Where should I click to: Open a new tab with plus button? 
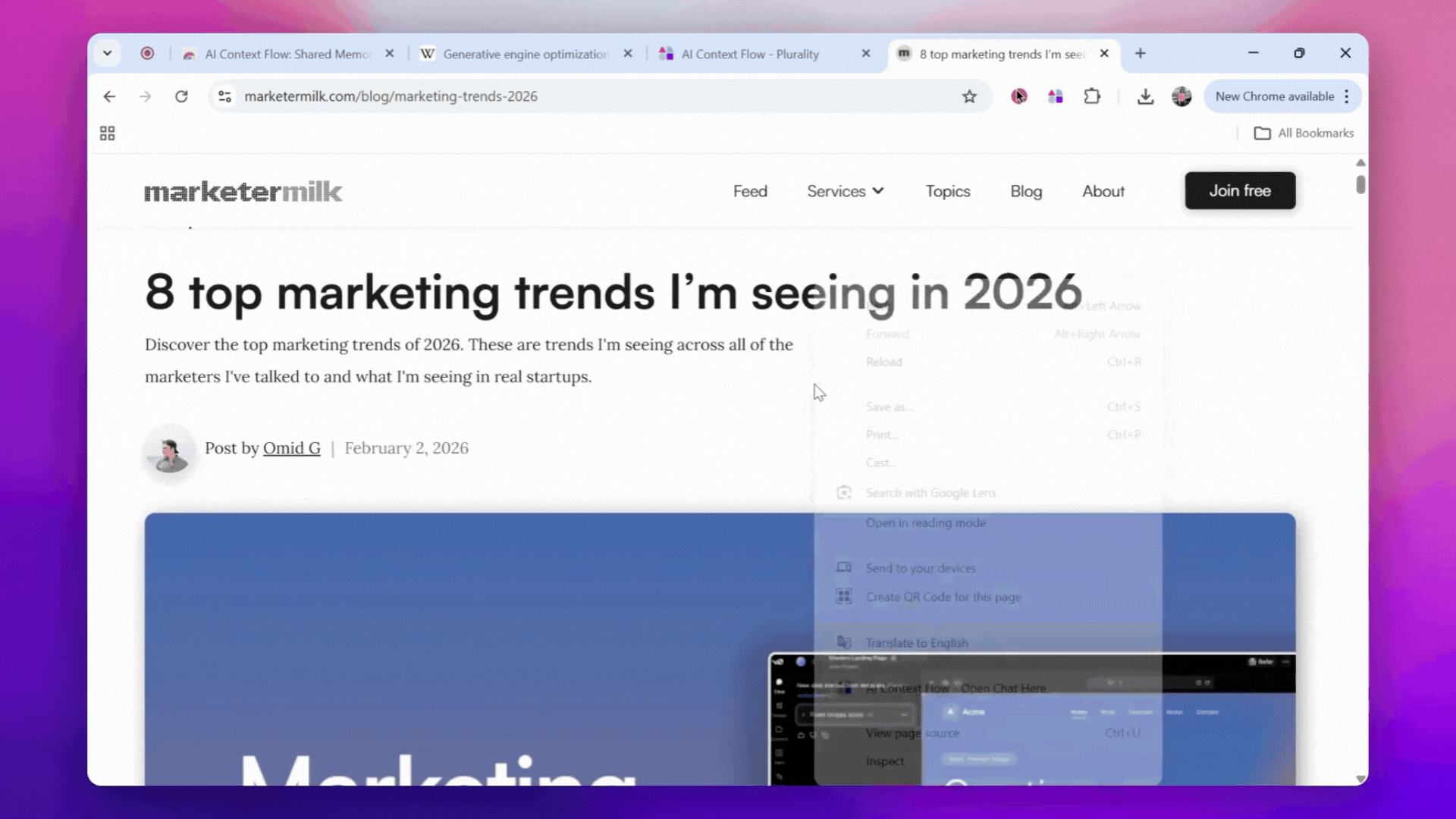click(1140, 53)
